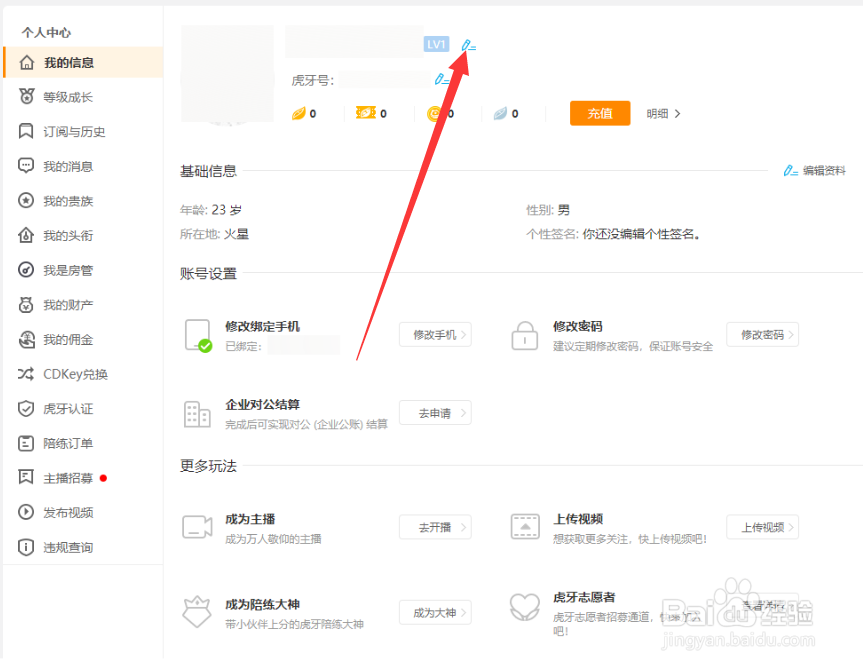Click the commission icon for 我的佣金
This screenshot has width=863, height=670.
(26, 340)
